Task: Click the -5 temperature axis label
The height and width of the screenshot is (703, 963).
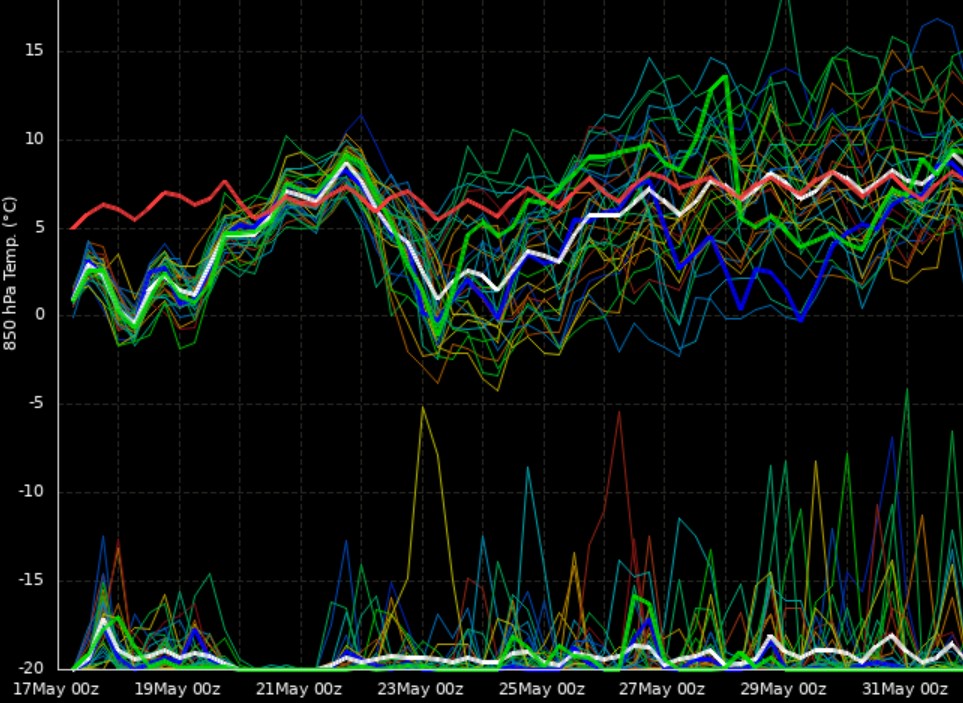Action: pyautogui.click(x=36, y=403)
